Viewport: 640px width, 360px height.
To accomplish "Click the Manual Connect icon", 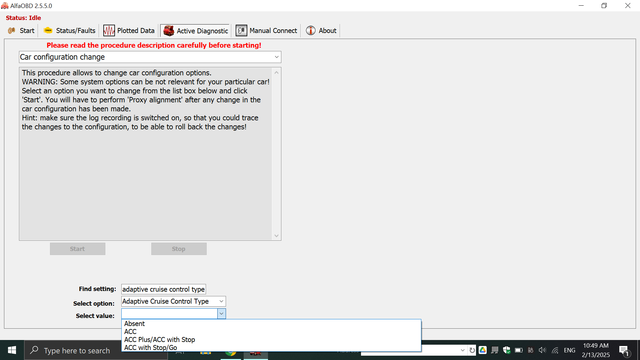I will pos(241,31).
